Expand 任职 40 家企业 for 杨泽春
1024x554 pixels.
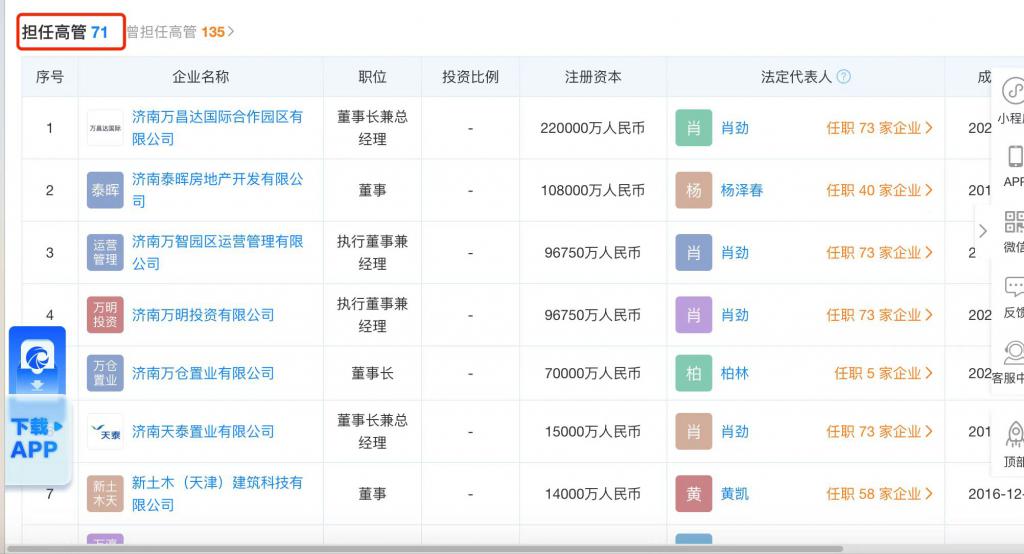click(x=879, y=190)
